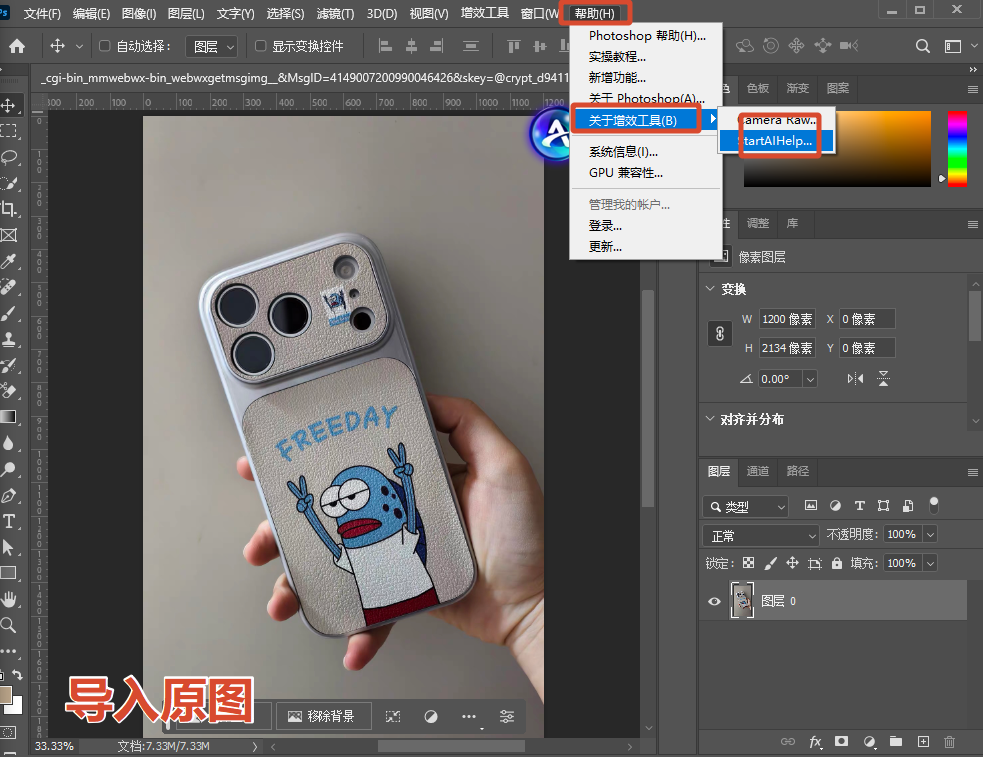The height and width of the screenshot is (757, 983).
Task: Open the 不透明度 opacity dropdown arrow
Action: [x=930, y=535]
